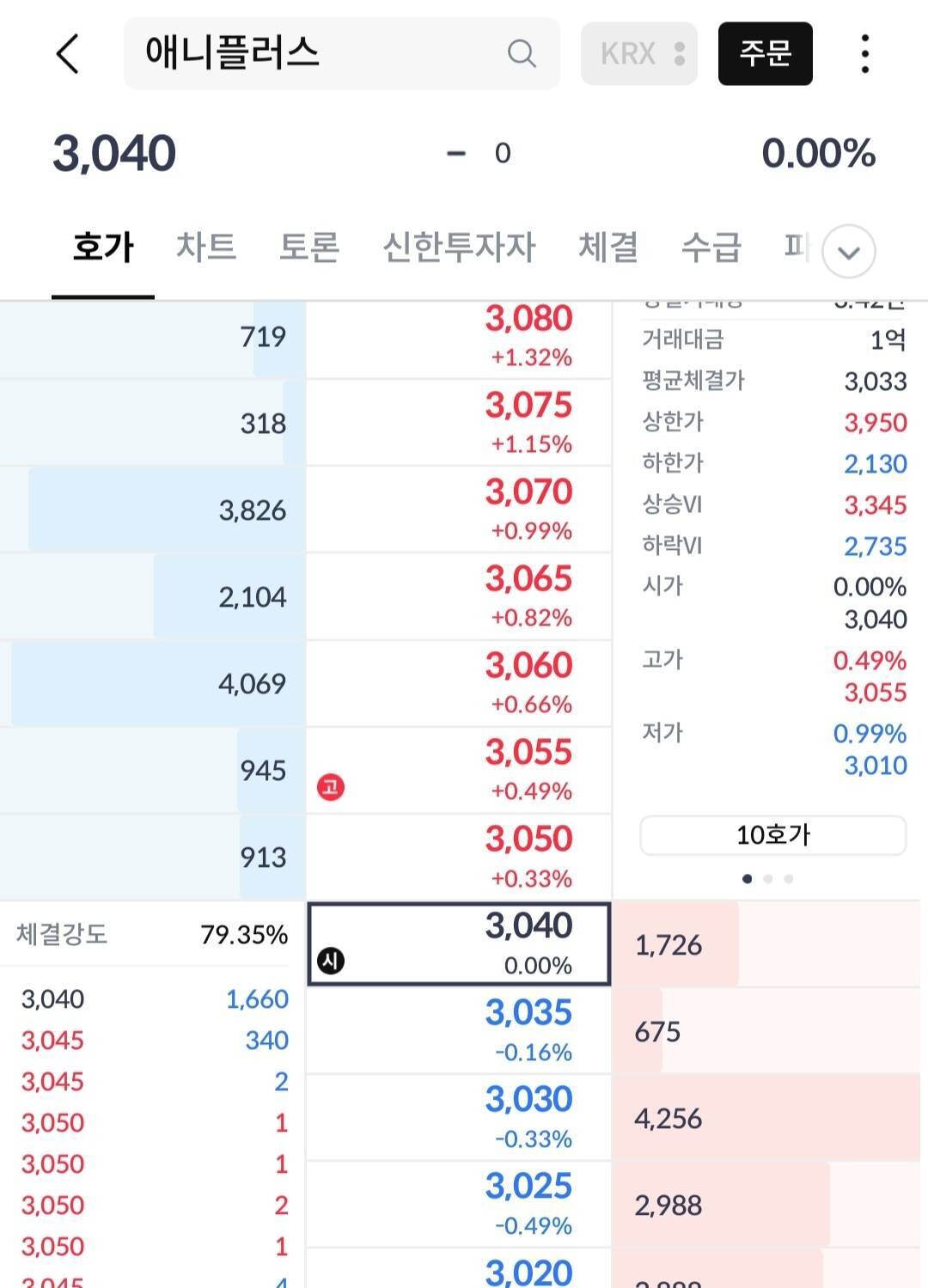
Task: Switch to the 차트 tab
Action: tap(205, 247)
